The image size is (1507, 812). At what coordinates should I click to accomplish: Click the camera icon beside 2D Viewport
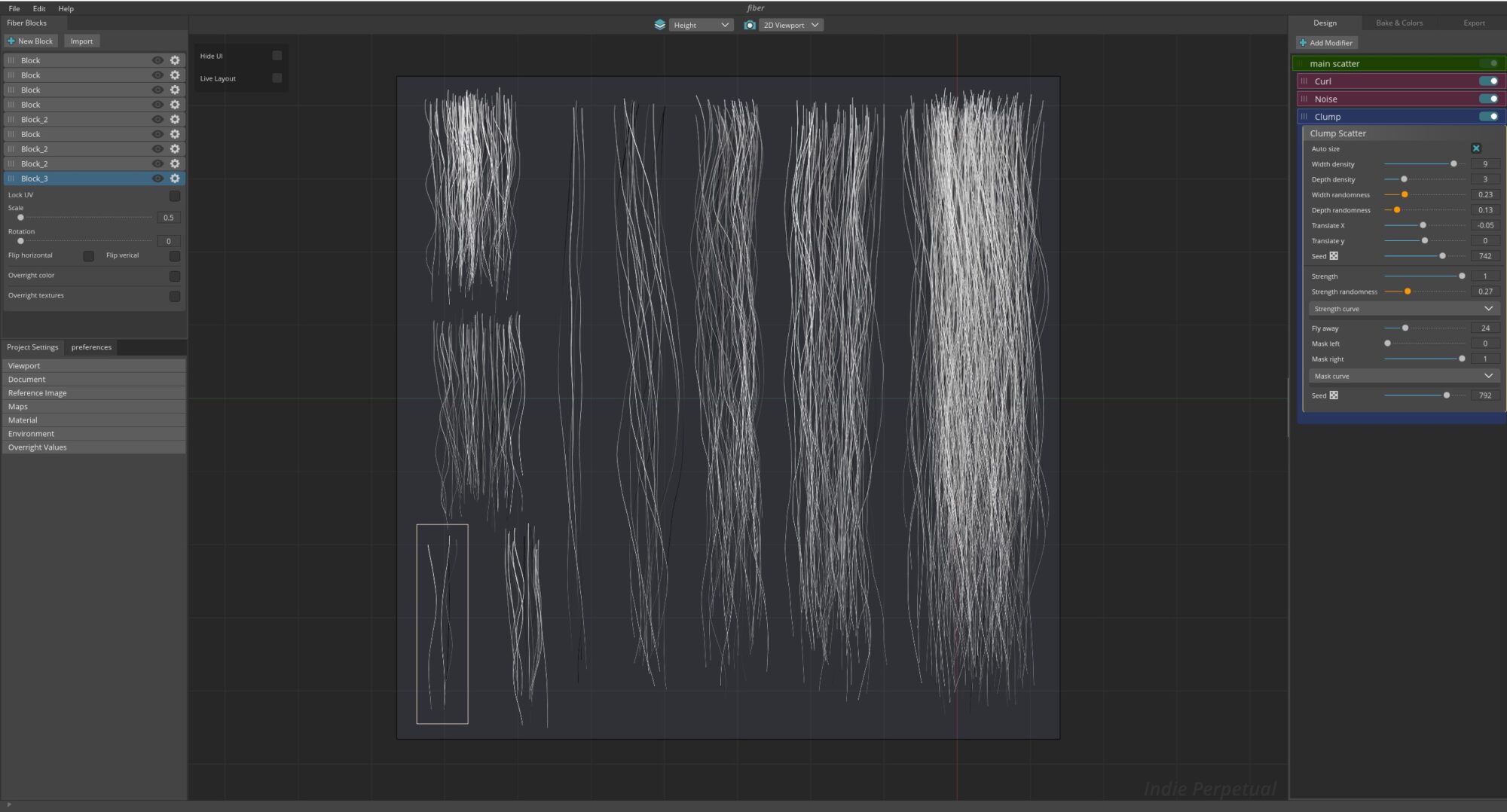[x=750, y=25]
